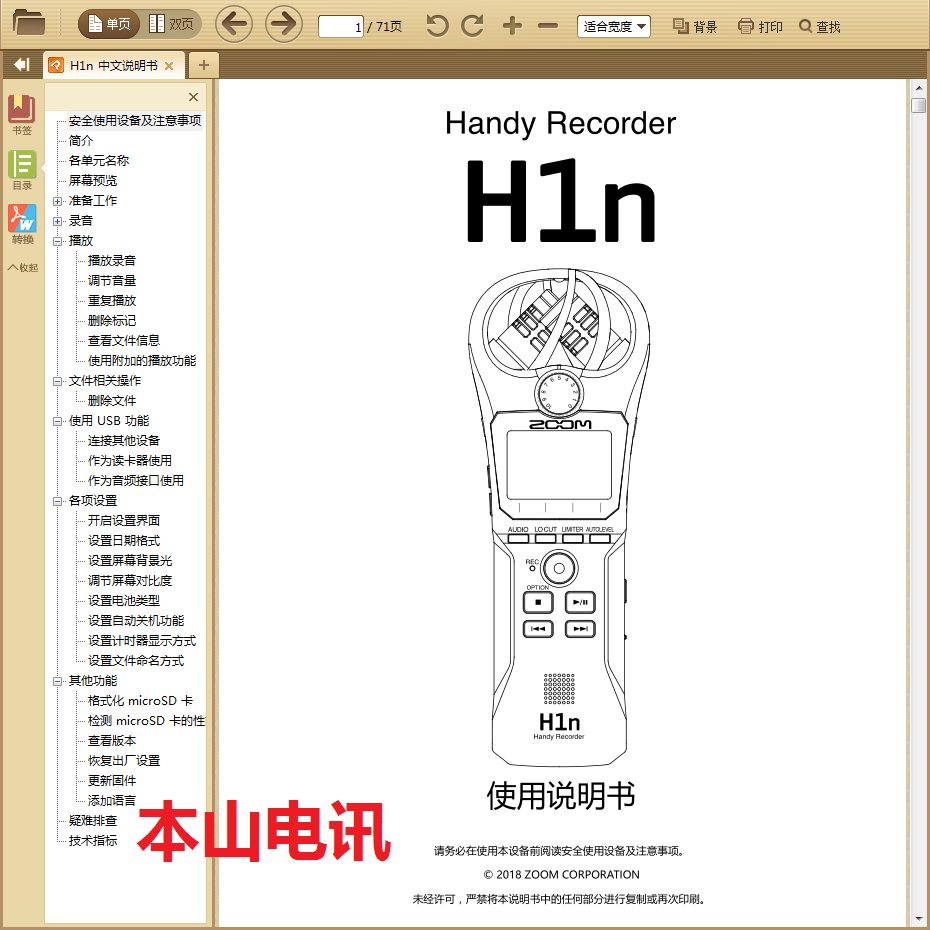The width and height of the screenshot is (930, 930).
Task: Collapse the 播放 tree node
Action: pos(58,241)
